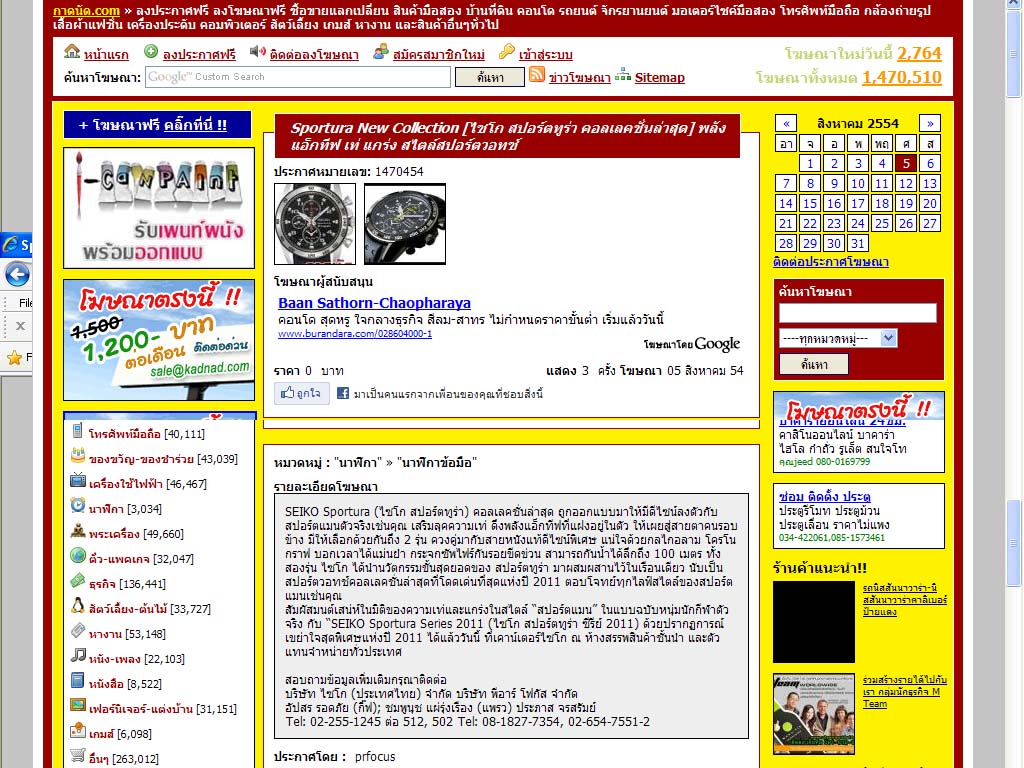This screenshot has height=768, width=1024.
Task: Open the สมัครสมาชิกใหม่ menu link
Action: click(x=439, y=55)
